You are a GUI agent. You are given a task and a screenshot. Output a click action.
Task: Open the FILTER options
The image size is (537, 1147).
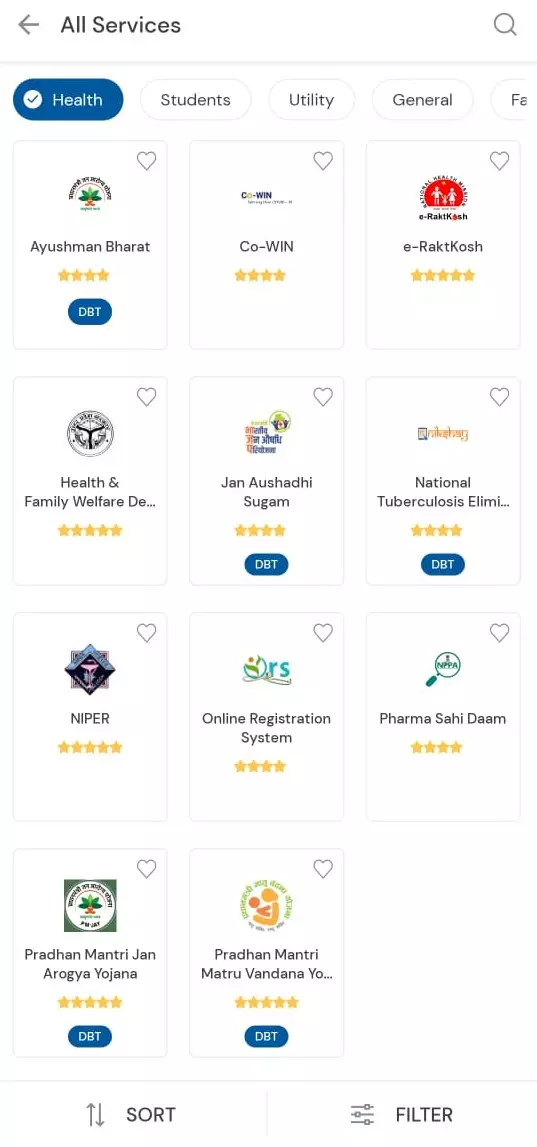pos(402,1115)
